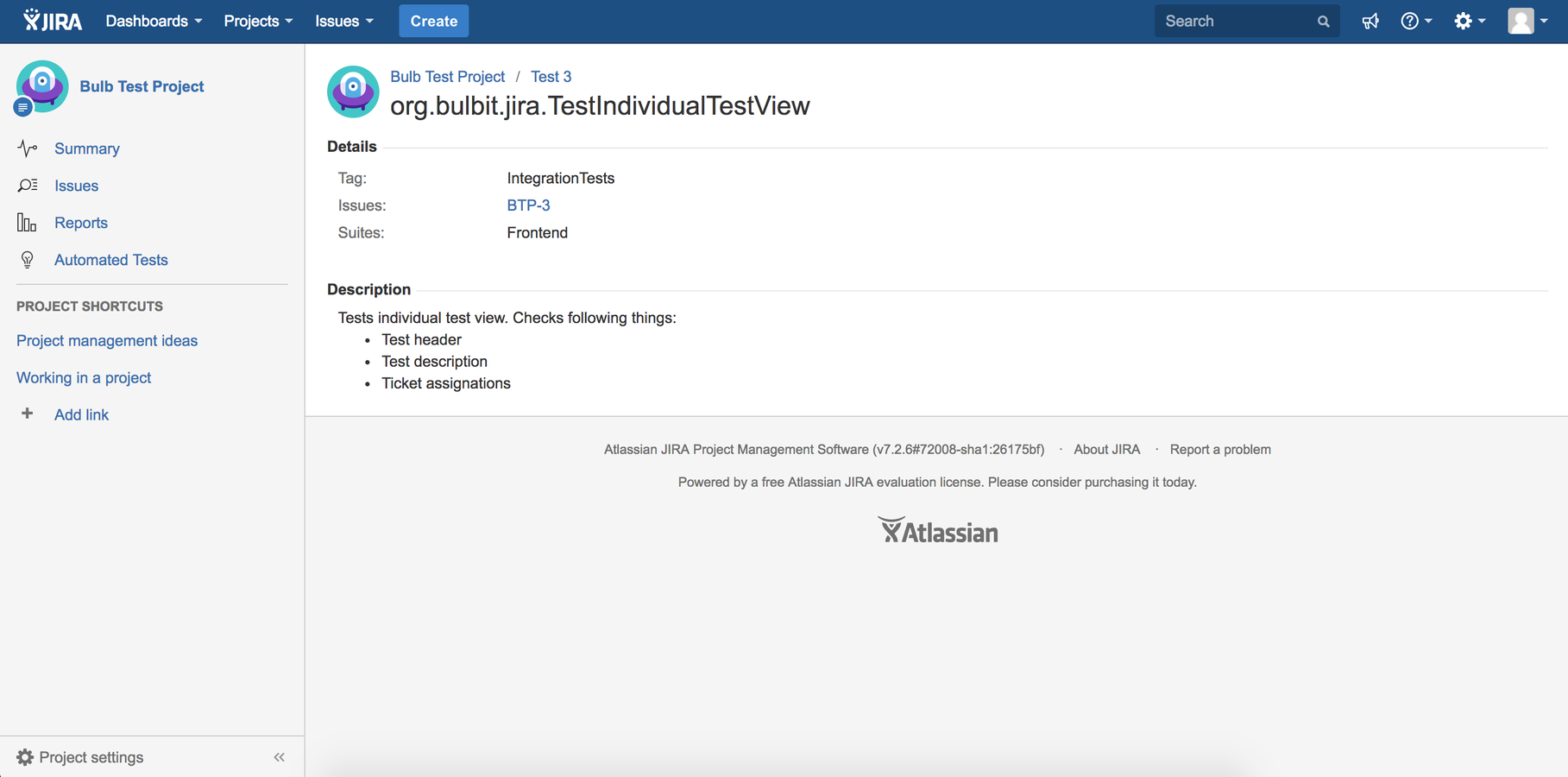Open the administration gear menu
The width and height of the screenshot is (1568, 777).
click(x=1469, y=21)
